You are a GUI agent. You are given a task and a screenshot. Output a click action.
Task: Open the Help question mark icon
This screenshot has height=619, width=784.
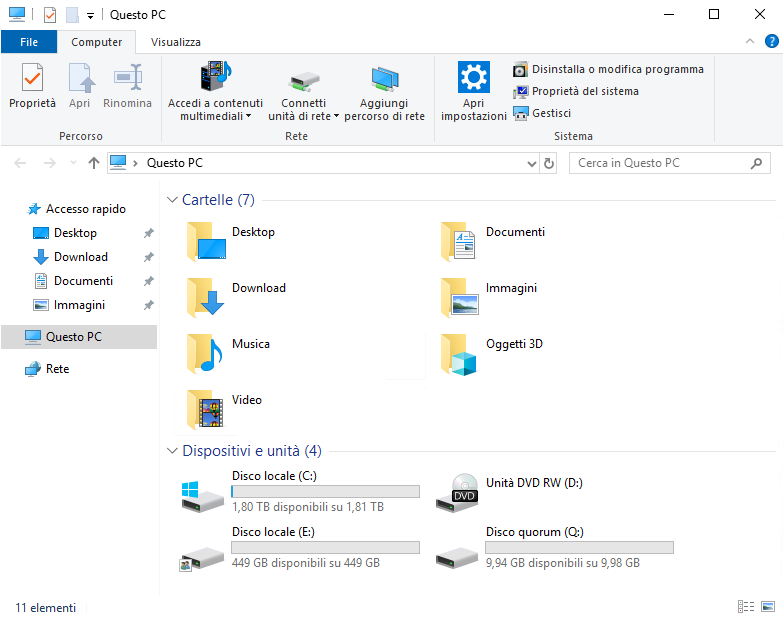[772, 41]
